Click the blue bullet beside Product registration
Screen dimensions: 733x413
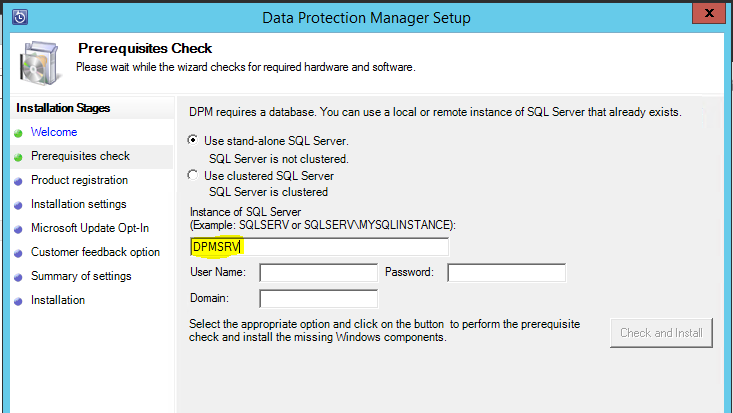(x=18, y=181)
